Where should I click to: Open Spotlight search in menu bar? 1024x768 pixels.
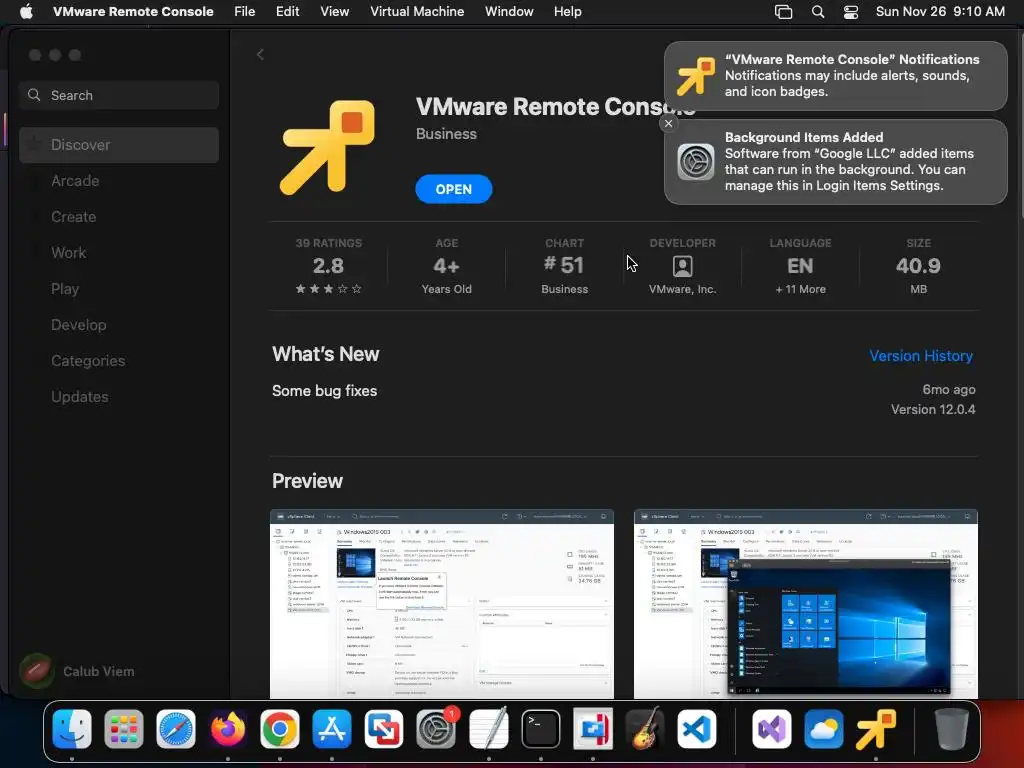click(x=818, y=11)
